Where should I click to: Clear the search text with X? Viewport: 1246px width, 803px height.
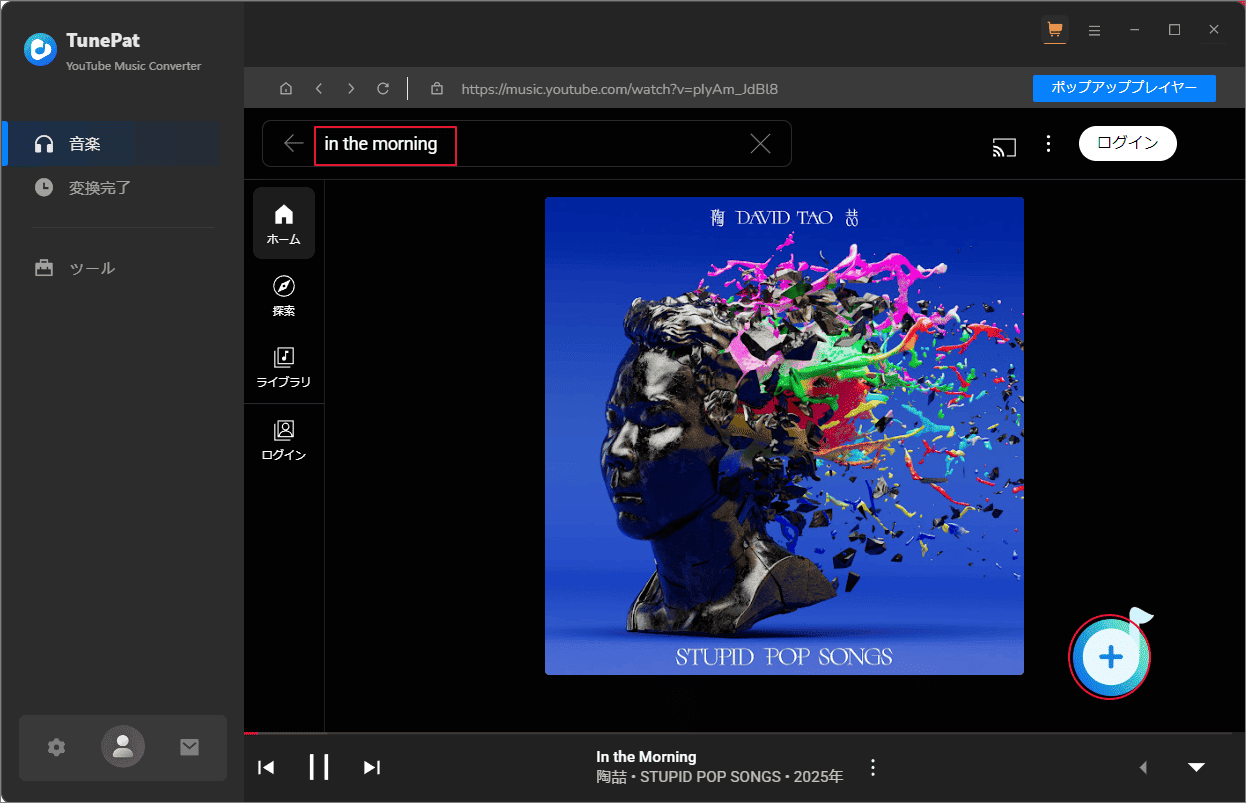[760, 144]
